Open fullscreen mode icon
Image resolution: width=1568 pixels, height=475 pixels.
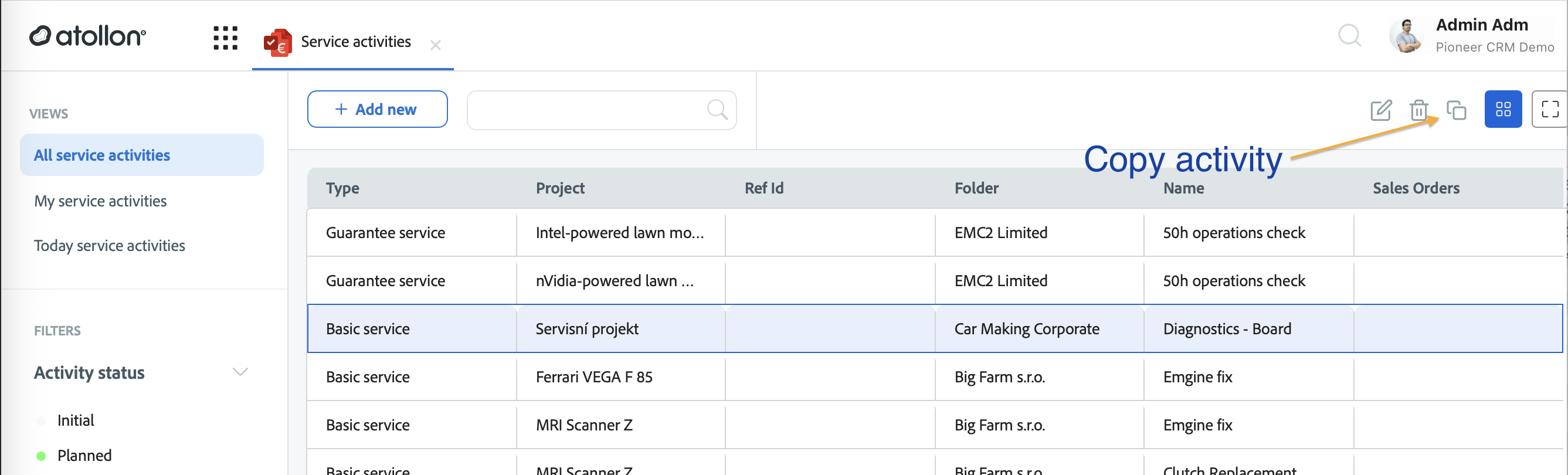[1549, 109]
